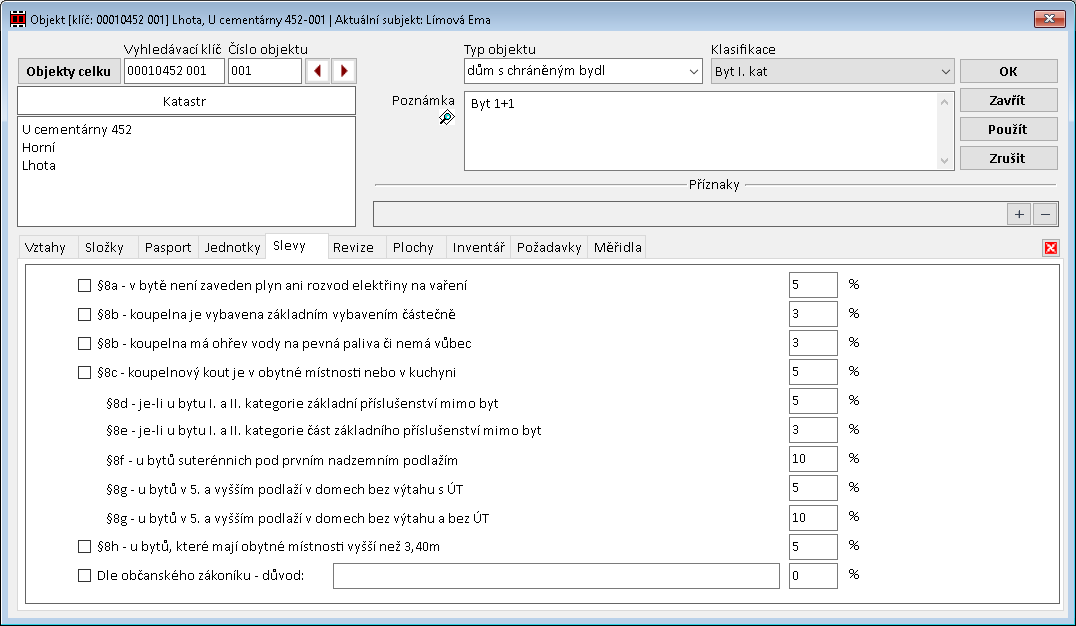
Task: Click the application icon in title bar
Action: (17, 19)
